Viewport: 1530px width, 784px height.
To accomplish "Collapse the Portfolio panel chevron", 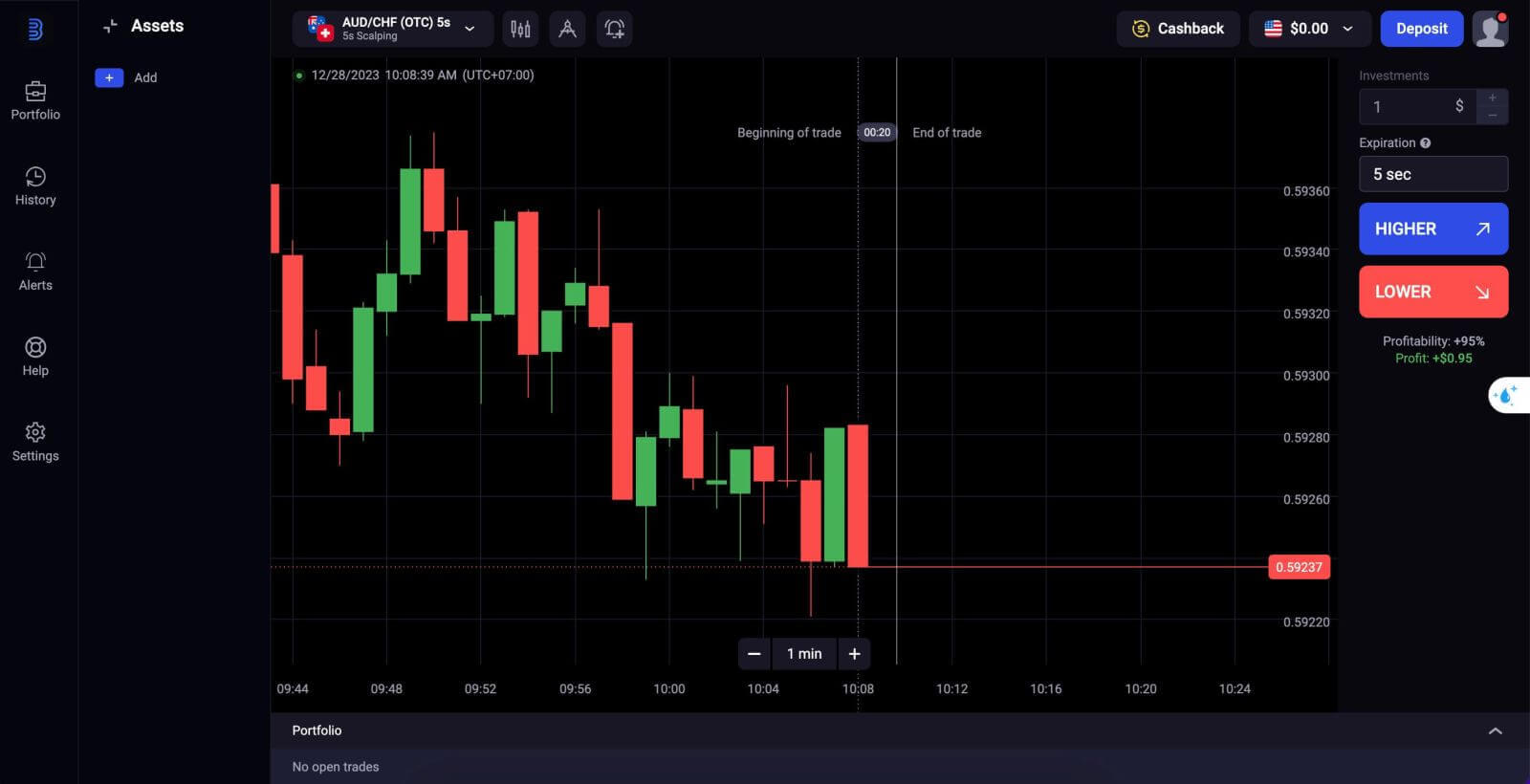I will coord(1496,730).
